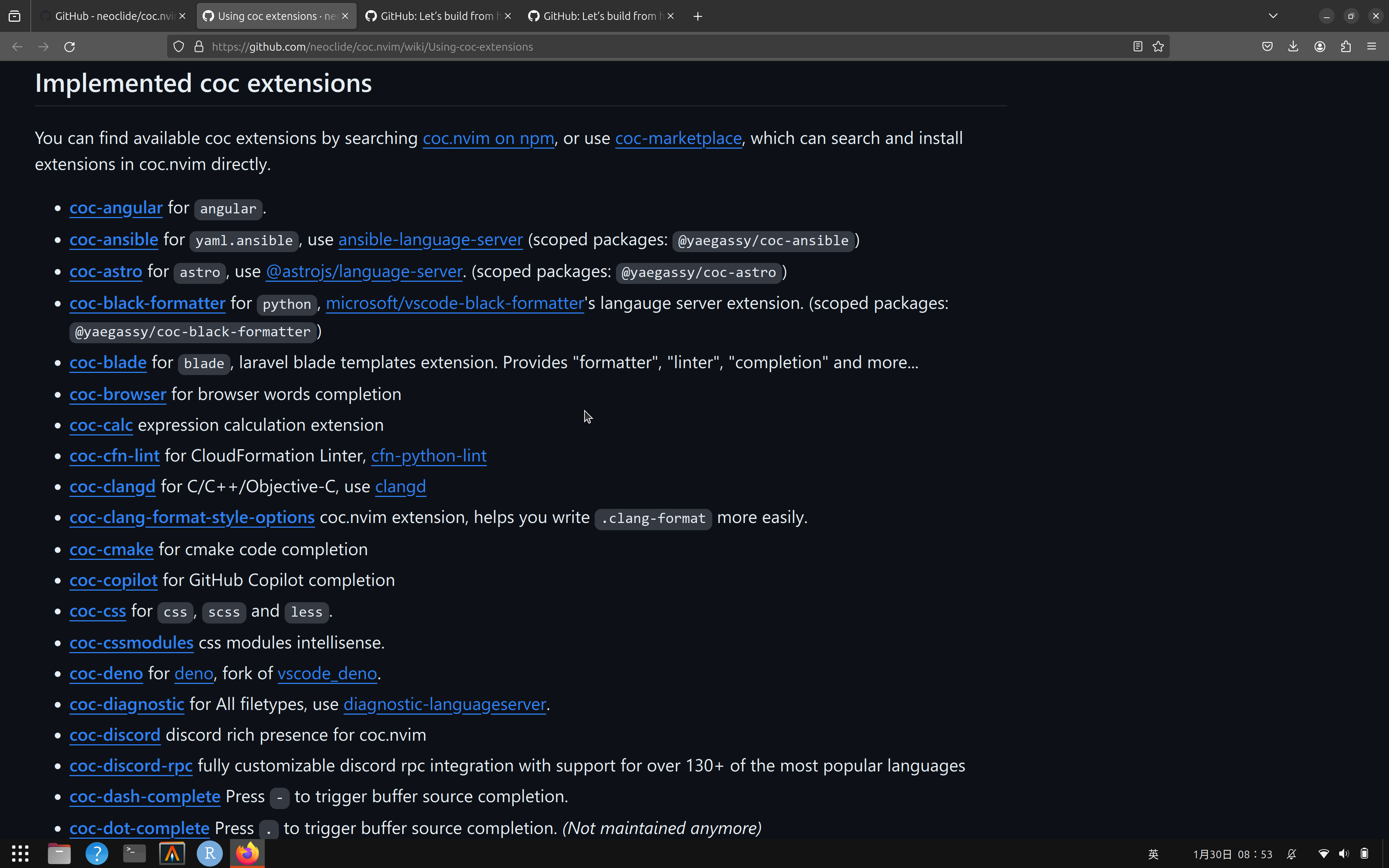Expand the list all tabs chevron

pos(1273,16)
